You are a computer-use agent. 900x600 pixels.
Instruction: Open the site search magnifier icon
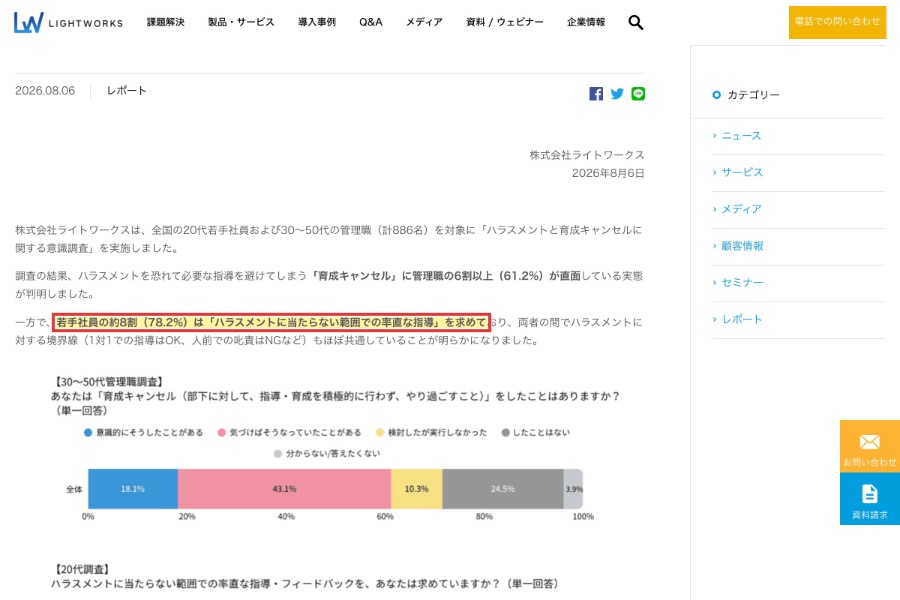pyautogui.click(x=635, y=22)
